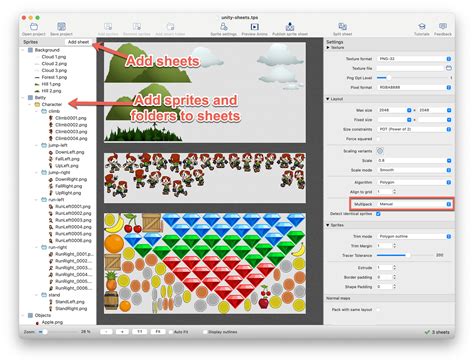The height and width of the screenshot is (364, 474).
Task: Click the Open project toolbar icon
Action: [34, 26]
